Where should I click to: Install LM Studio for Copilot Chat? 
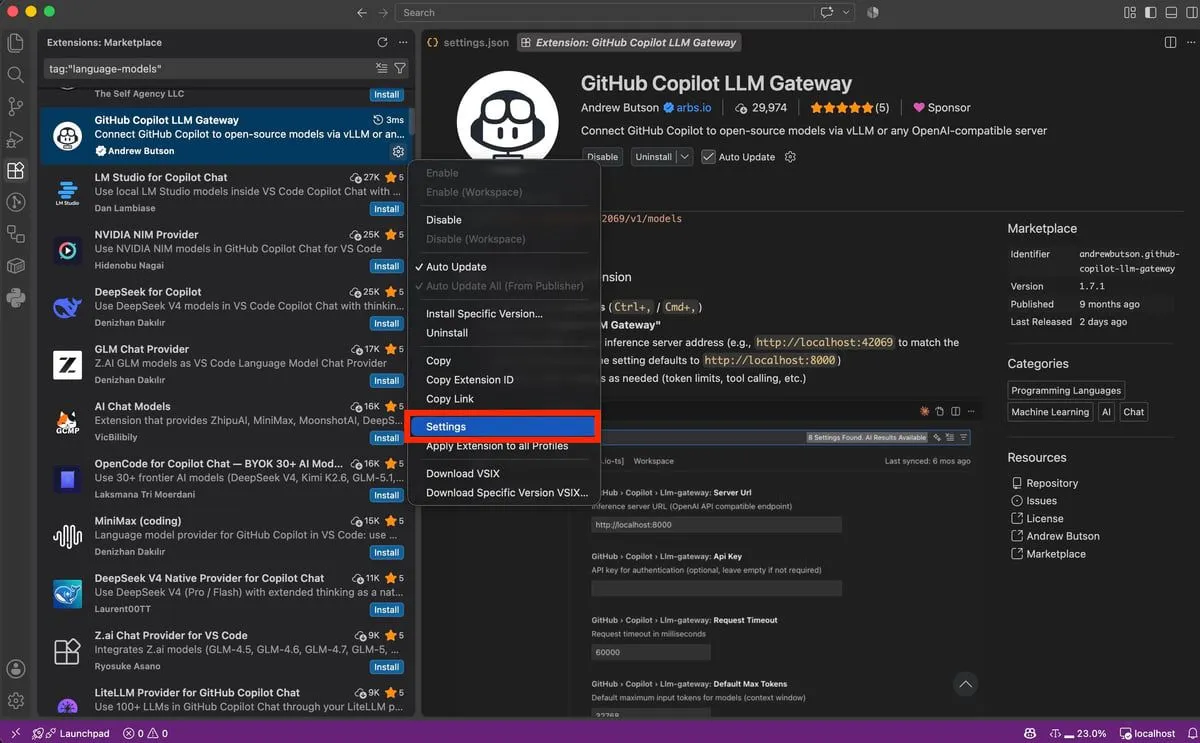[387, 209]
